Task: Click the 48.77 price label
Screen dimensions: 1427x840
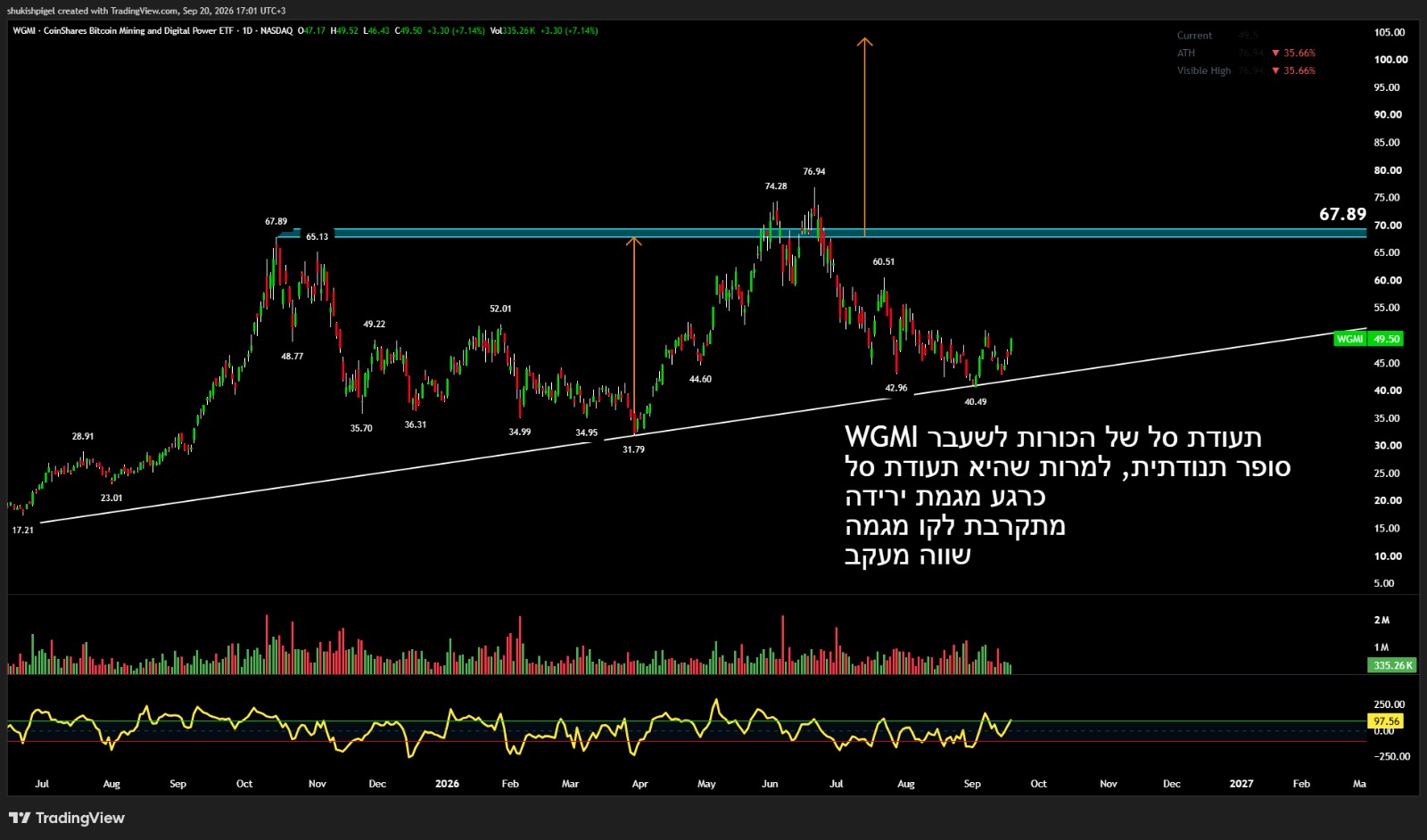Action: 292,356
